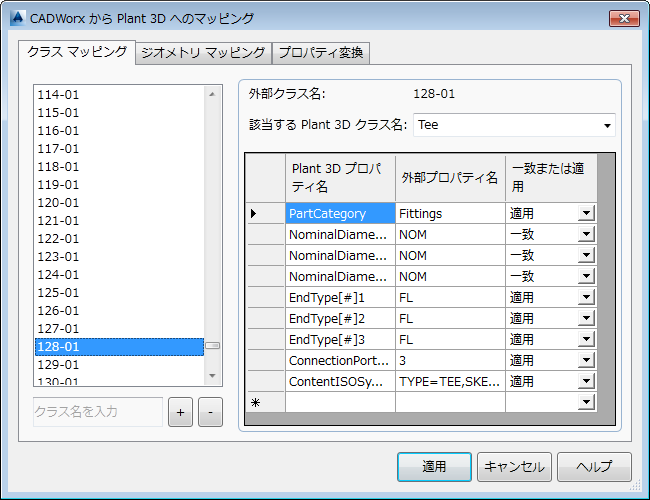Screen dimensions: 650x500
Task: Click class list scrollbar down arrow
Action: (212, 376)
